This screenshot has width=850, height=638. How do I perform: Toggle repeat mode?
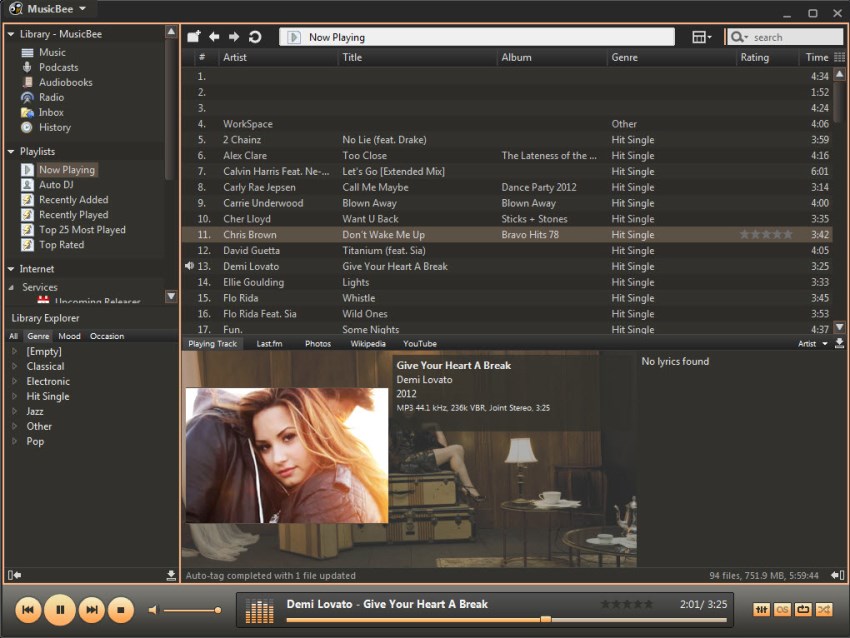(803, 609)
